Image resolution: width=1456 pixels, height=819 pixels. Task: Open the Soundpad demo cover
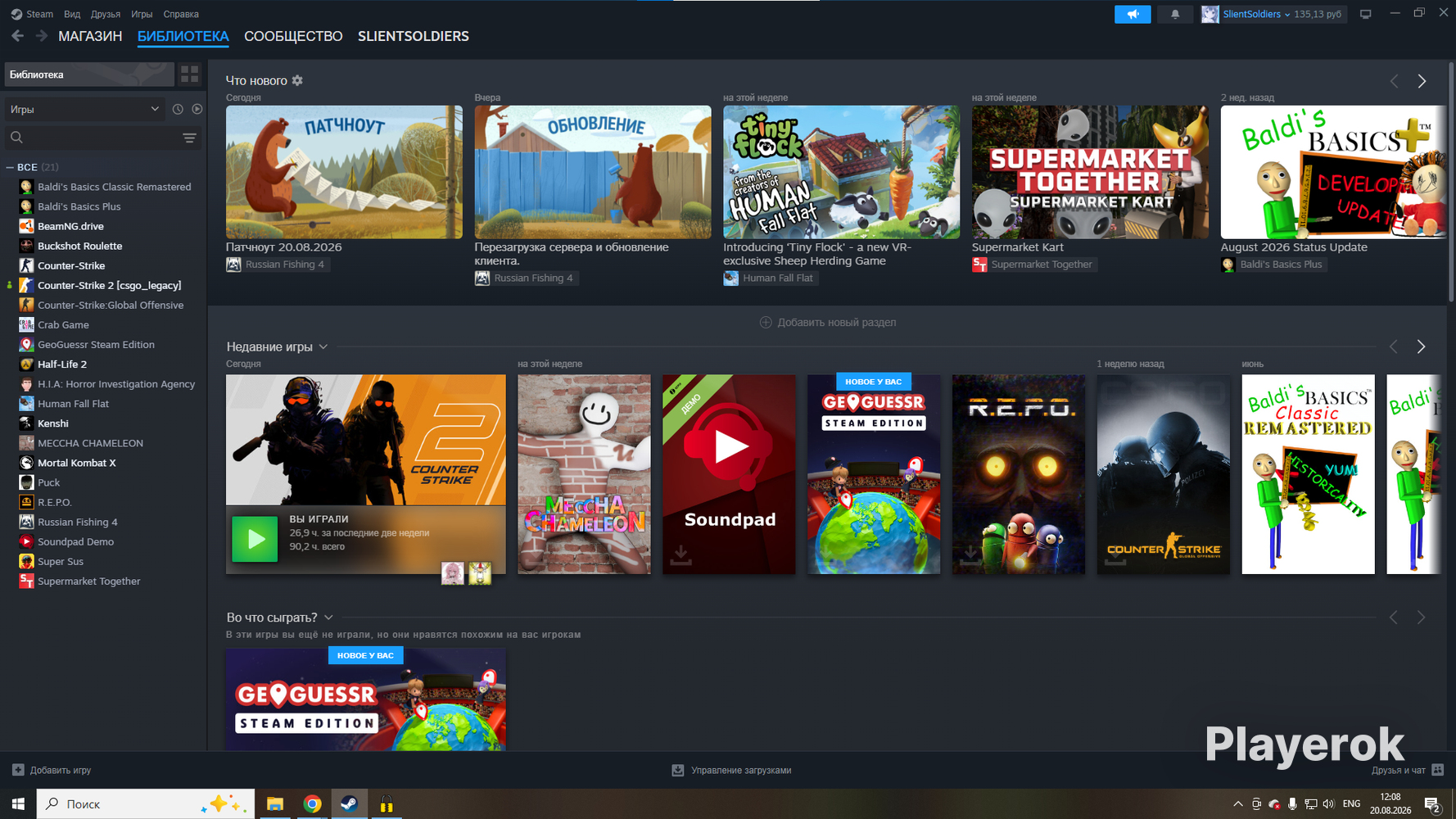[729, 474]
